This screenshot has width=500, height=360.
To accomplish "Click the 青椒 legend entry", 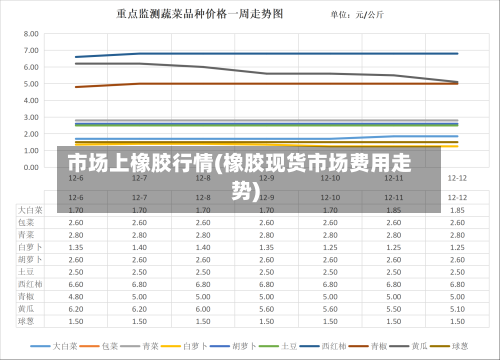I will pyautogui.click(x=368, y=346).
